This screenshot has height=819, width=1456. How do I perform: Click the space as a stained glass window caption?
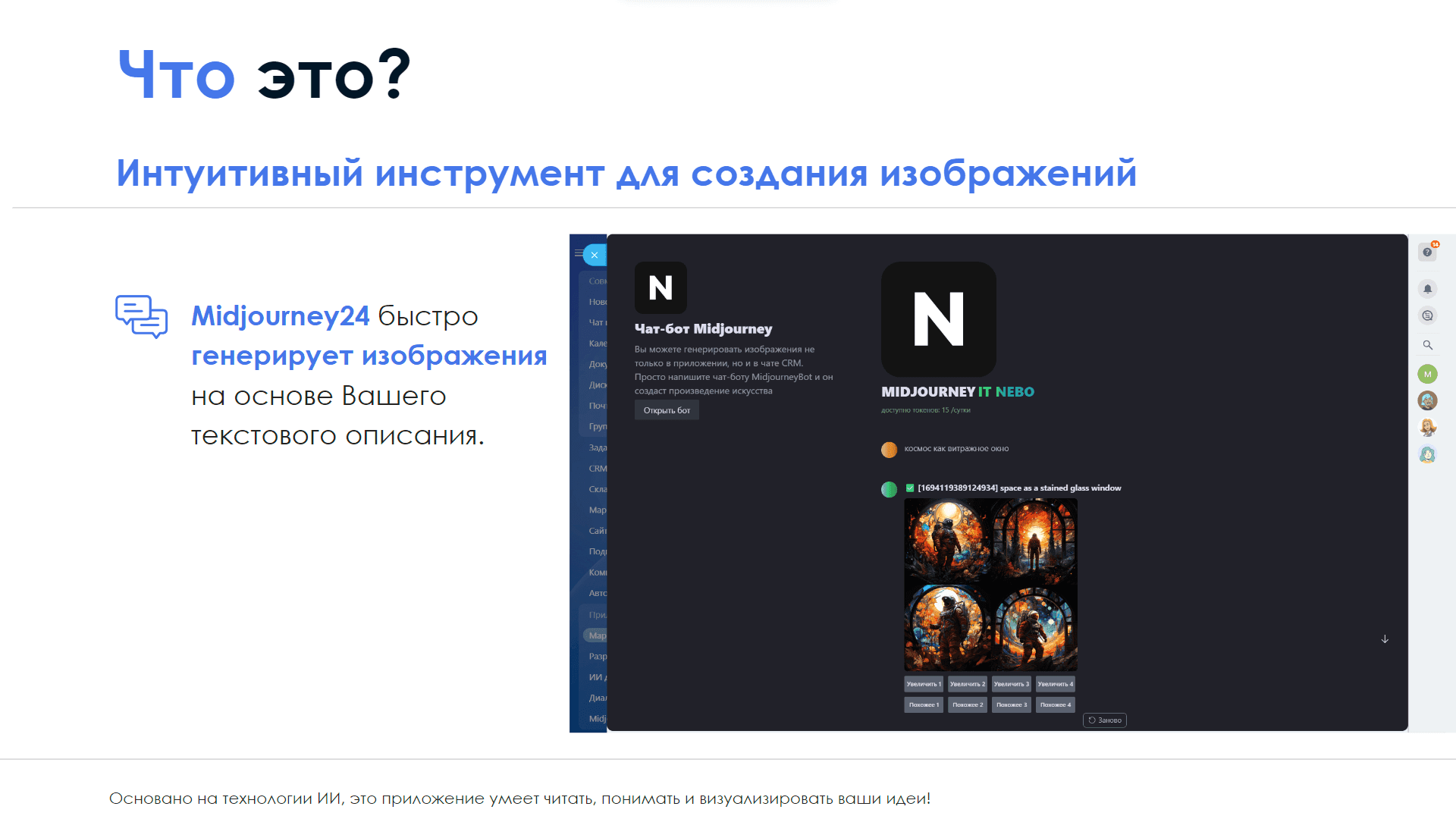(x=1060, y=488)
